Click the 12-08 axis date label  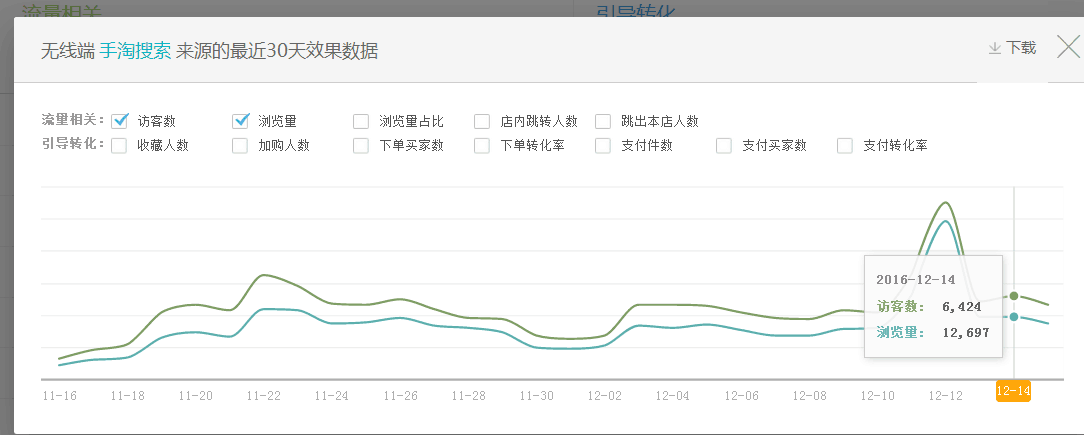tap(809, 396)
